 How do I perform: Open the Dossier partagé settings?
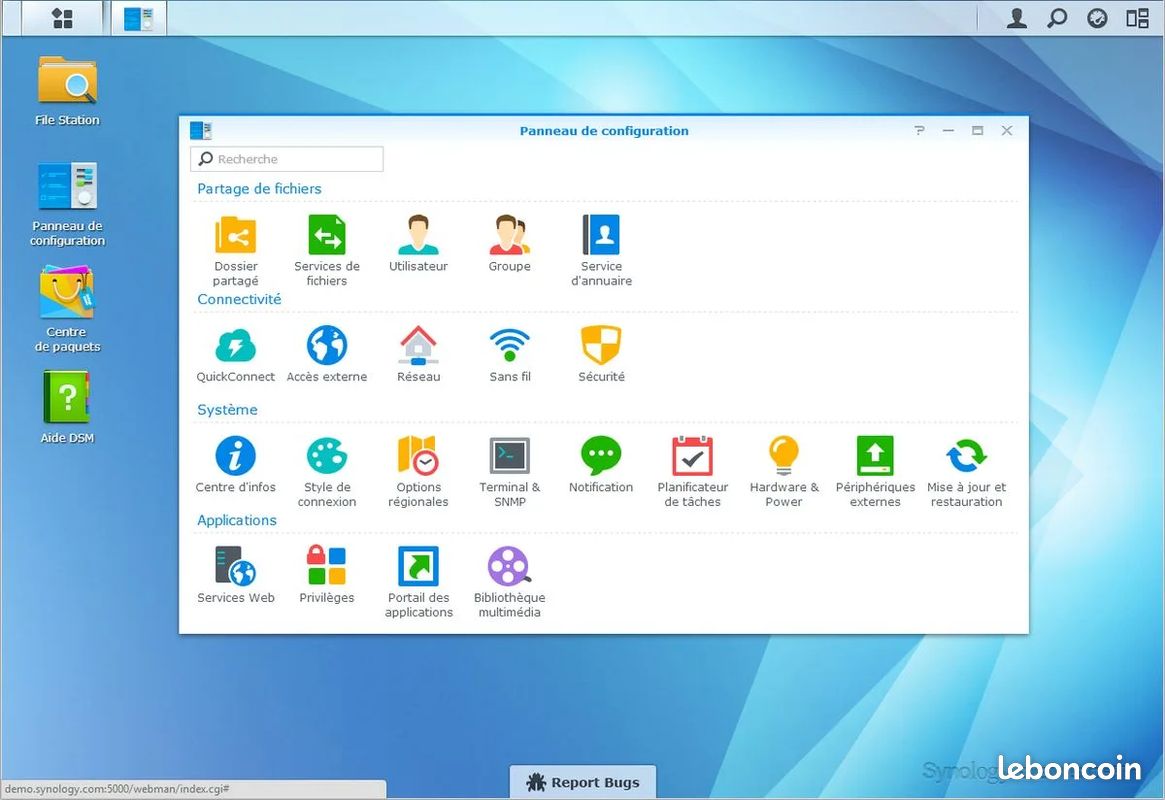236,238
